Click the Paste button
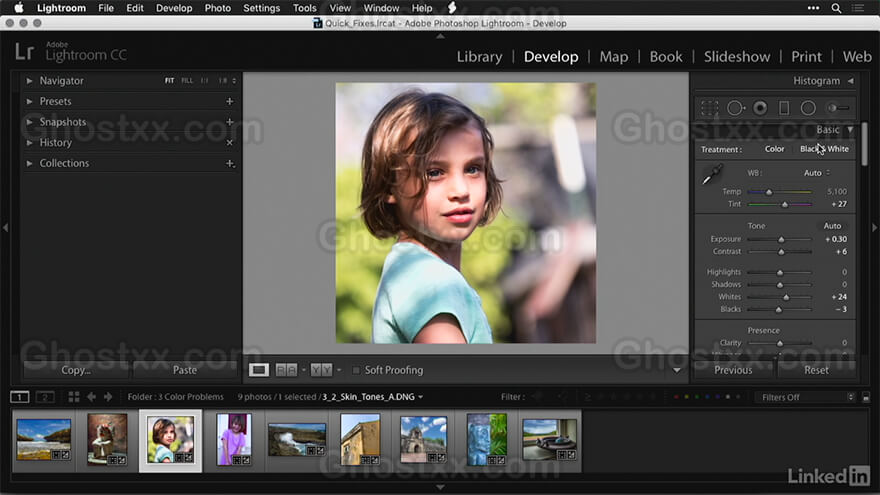This screenshot has height=495, width=880. pos(185,370)
